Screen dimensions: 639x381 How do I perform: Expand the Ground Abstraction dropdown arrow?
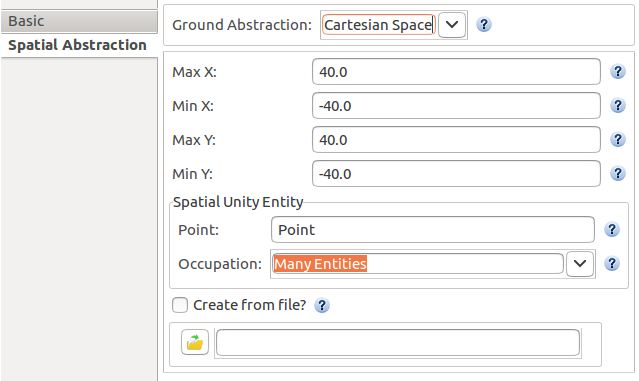tap(452, 25)
